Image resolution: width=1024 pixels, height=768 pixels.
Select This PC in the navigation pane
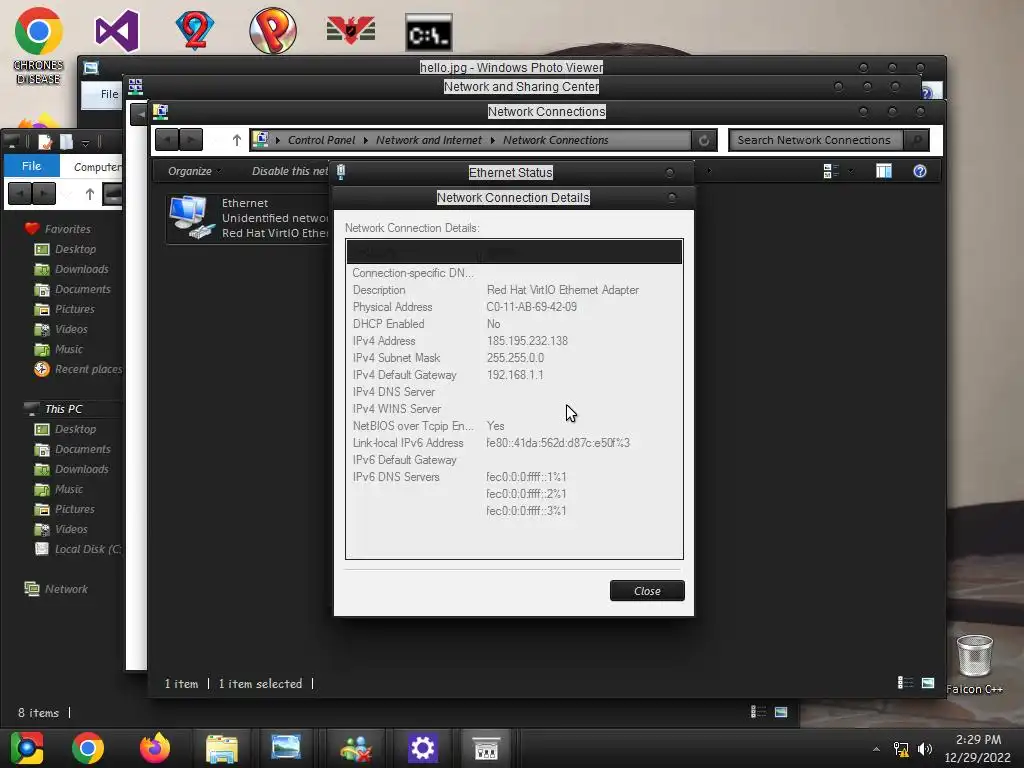[x=63, y=409]
